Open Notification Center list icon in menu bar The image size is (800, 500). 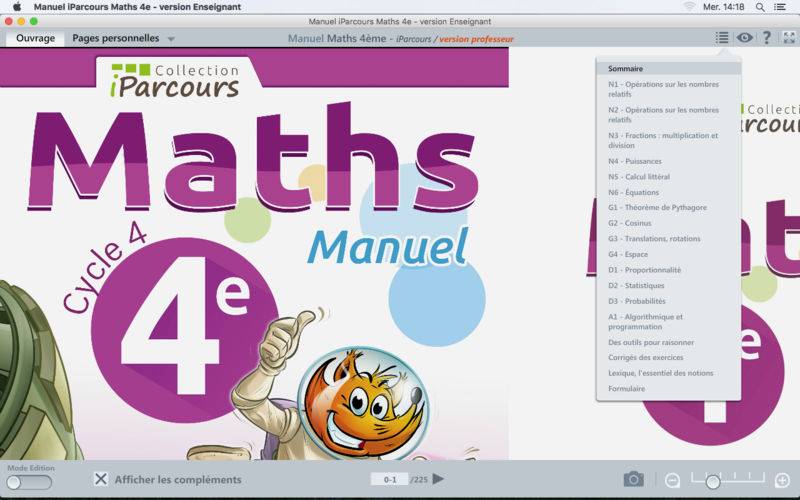780,7
